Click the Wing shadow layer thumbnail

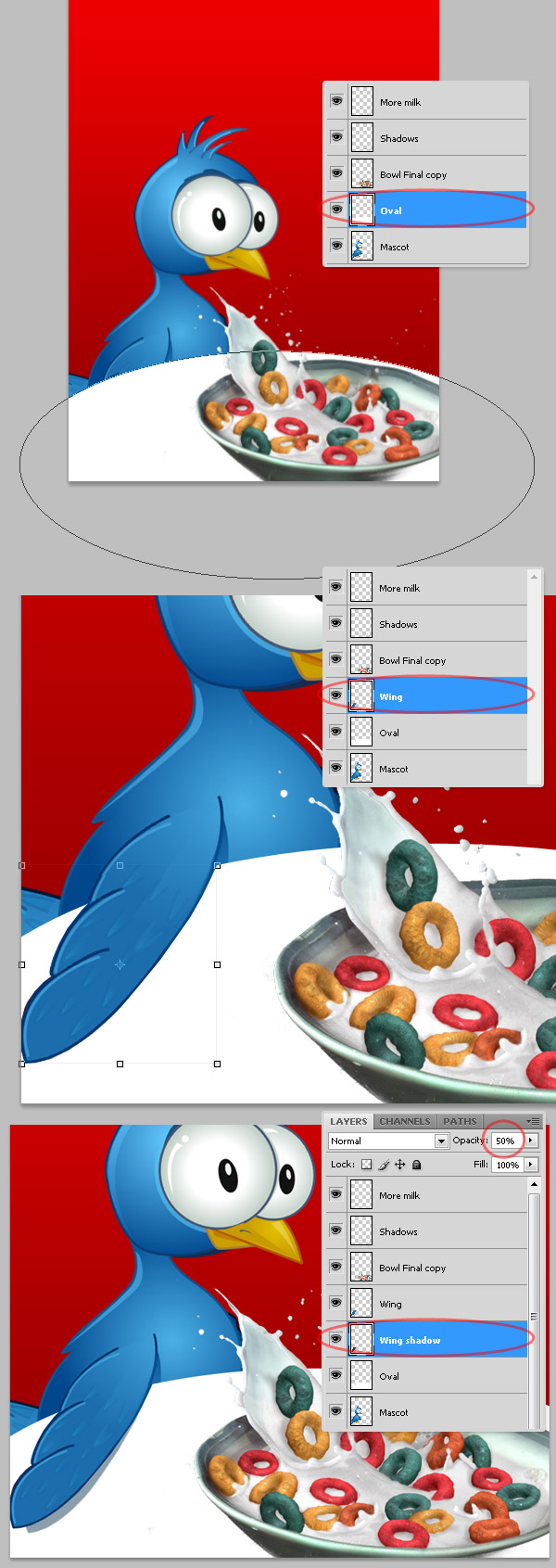(361, 1340)
